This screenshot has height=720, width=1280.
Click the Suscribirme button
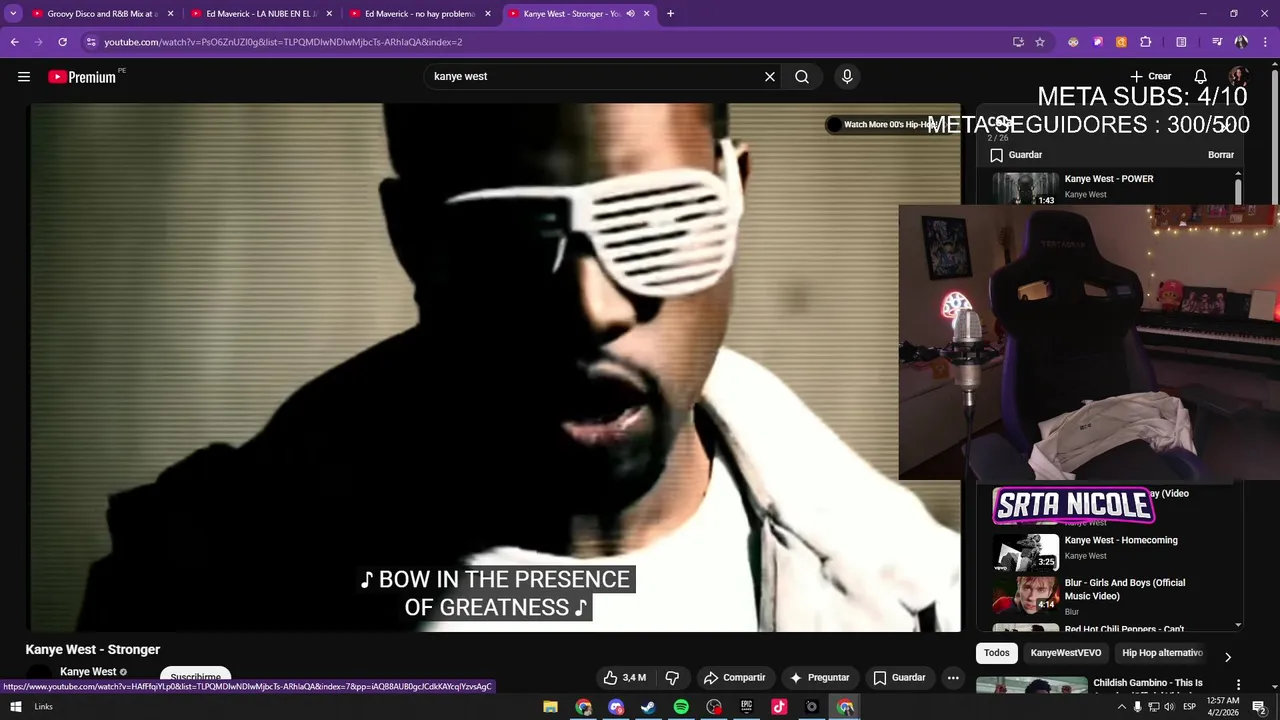pyautogui.click(x=196, y=677)
